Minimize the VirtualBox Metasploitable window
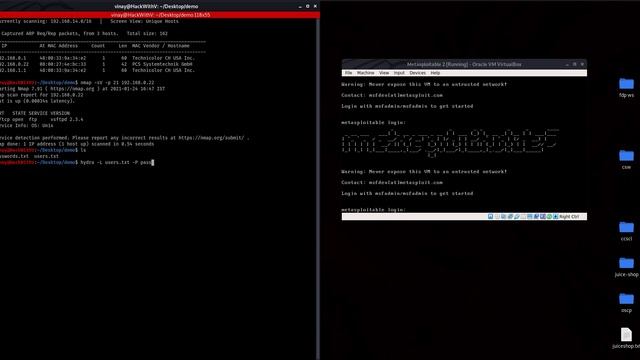The image size is (640, 360). 567,64
